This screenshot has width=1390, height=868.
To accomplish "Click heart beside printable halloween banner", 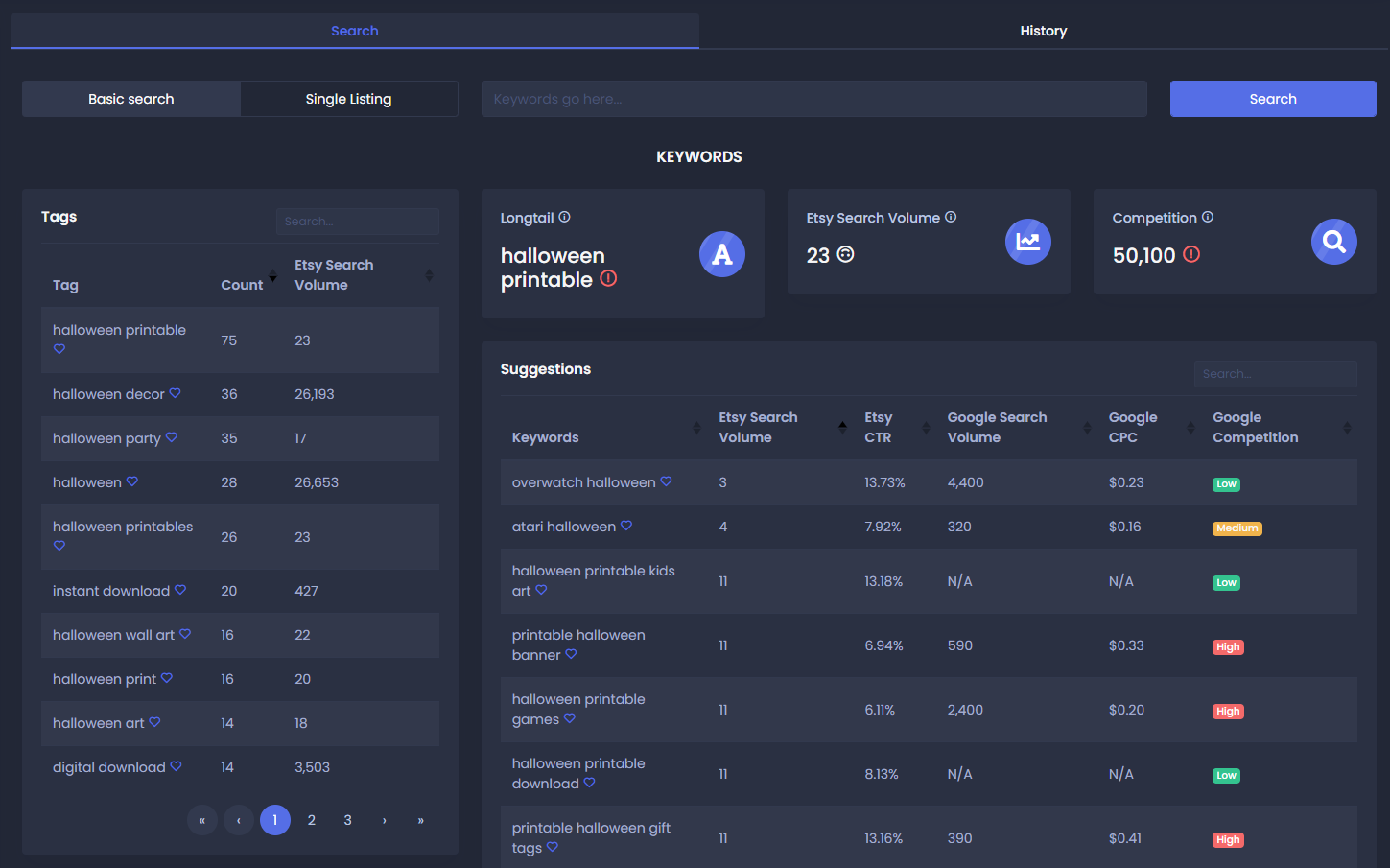I will click(x=571, y=654).
